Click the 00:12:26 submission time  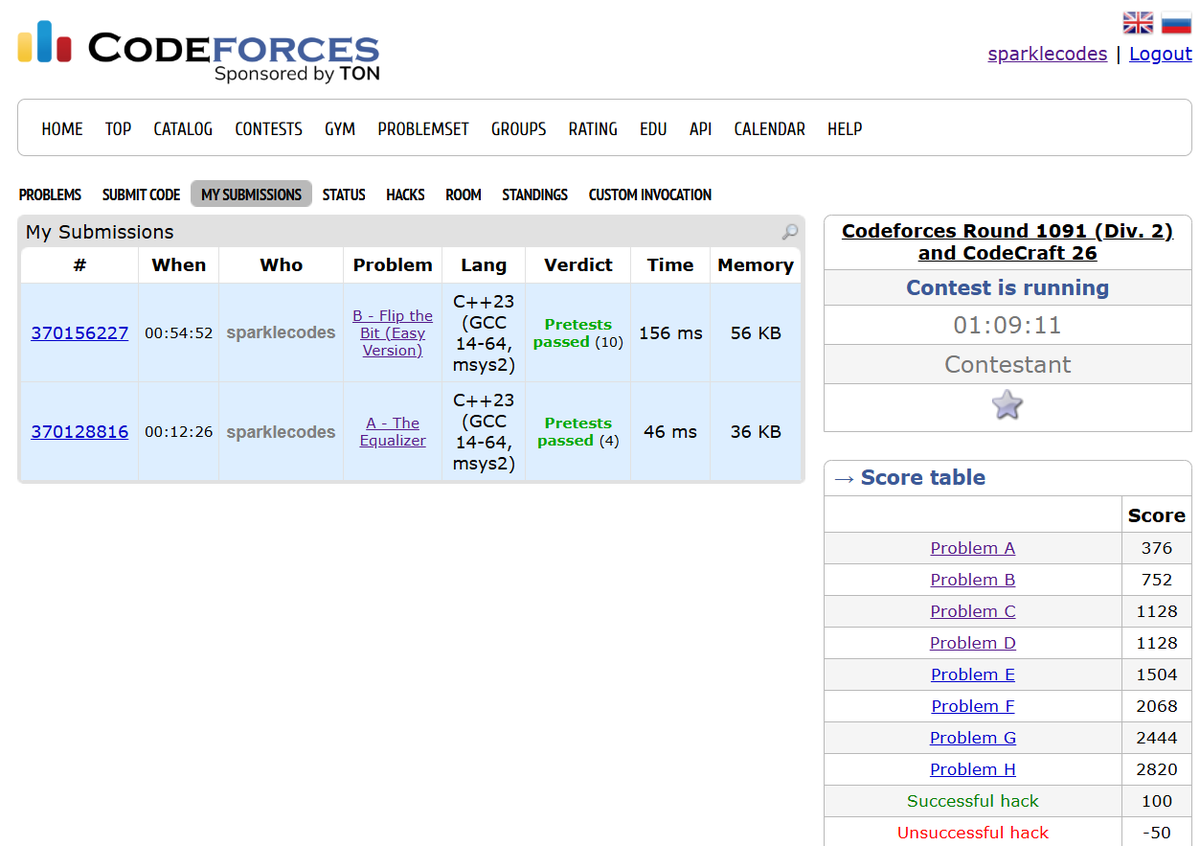tap(179, 432)
